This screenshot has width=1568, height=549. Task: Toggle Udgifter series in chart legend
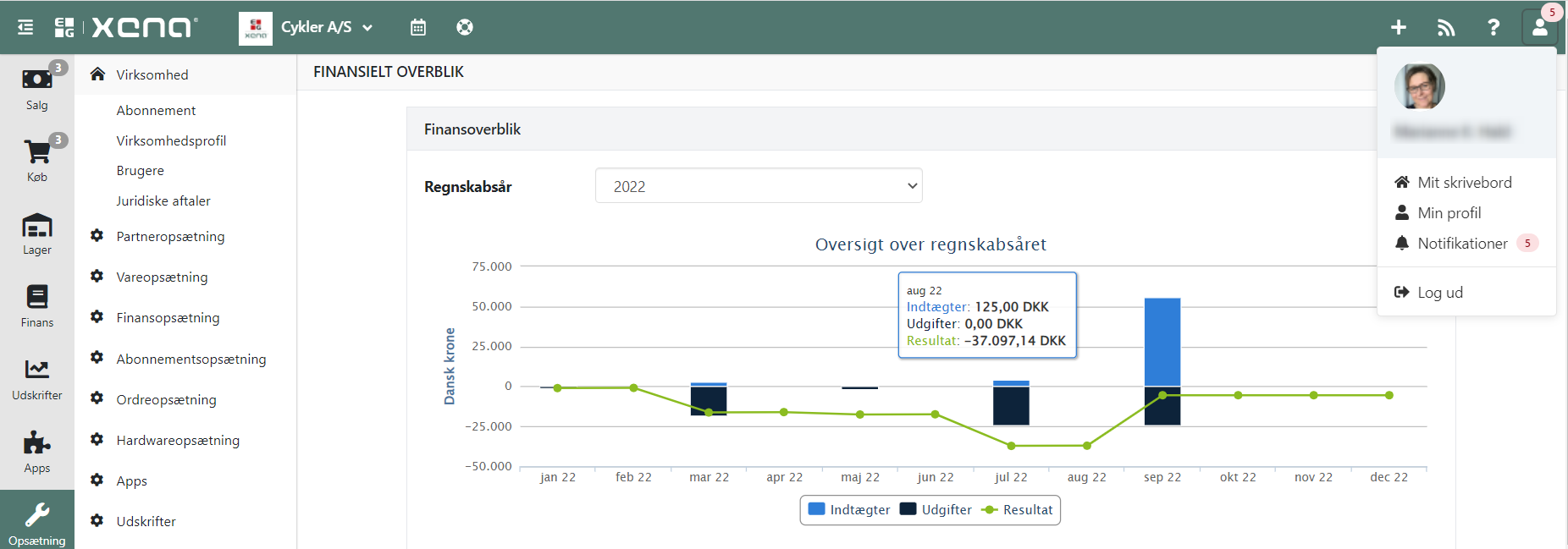pyautogui.click(x=936, y=509)
